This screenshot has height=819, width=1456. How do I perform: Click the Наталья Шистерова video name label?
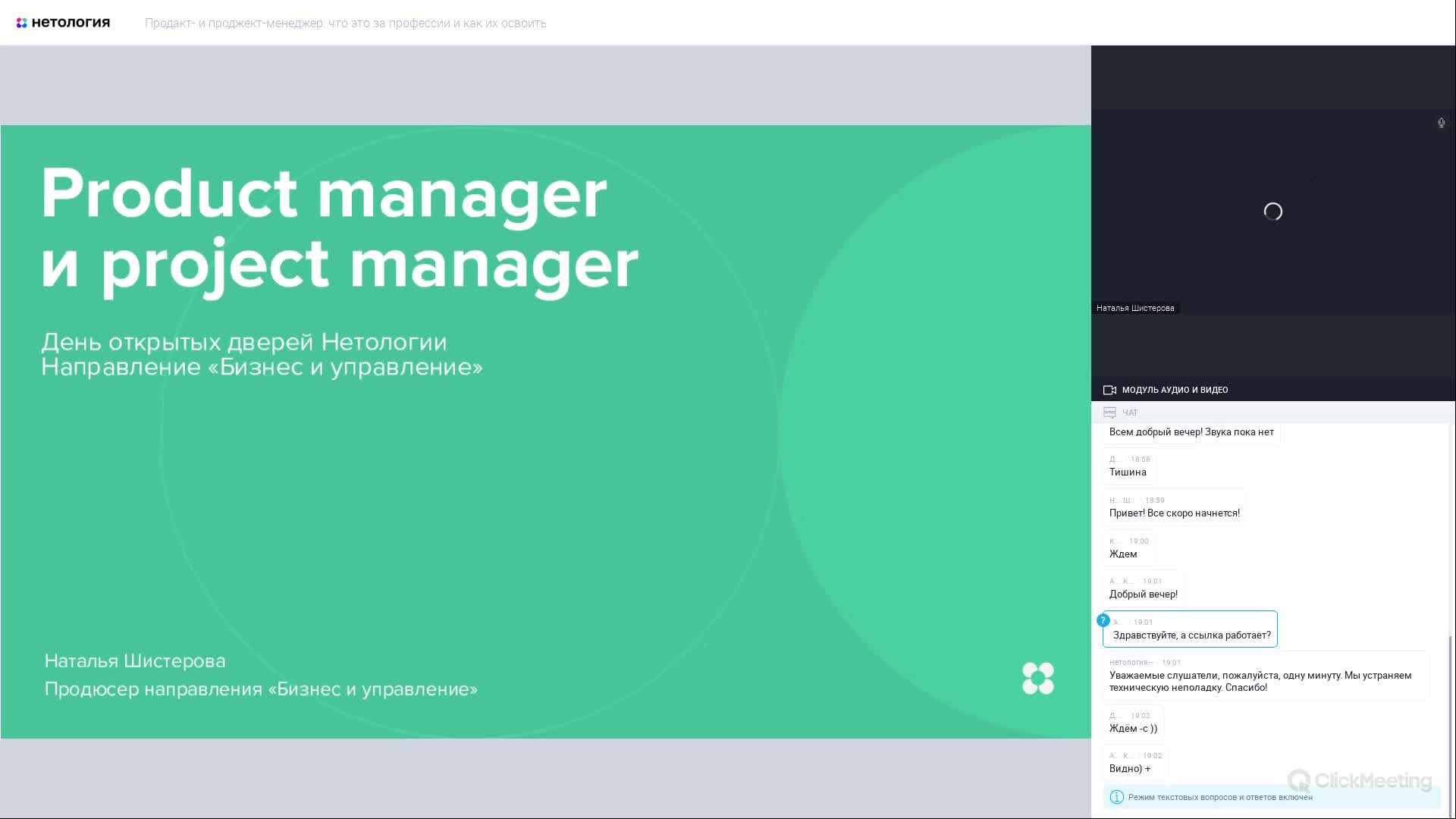click(1135, 308)
